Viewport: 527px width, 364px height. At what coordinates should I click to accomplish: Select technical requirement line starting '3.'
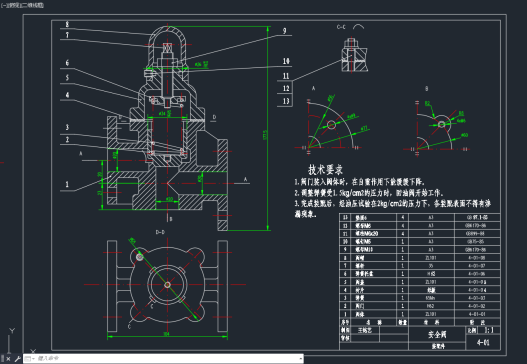(x=392, y=208)
